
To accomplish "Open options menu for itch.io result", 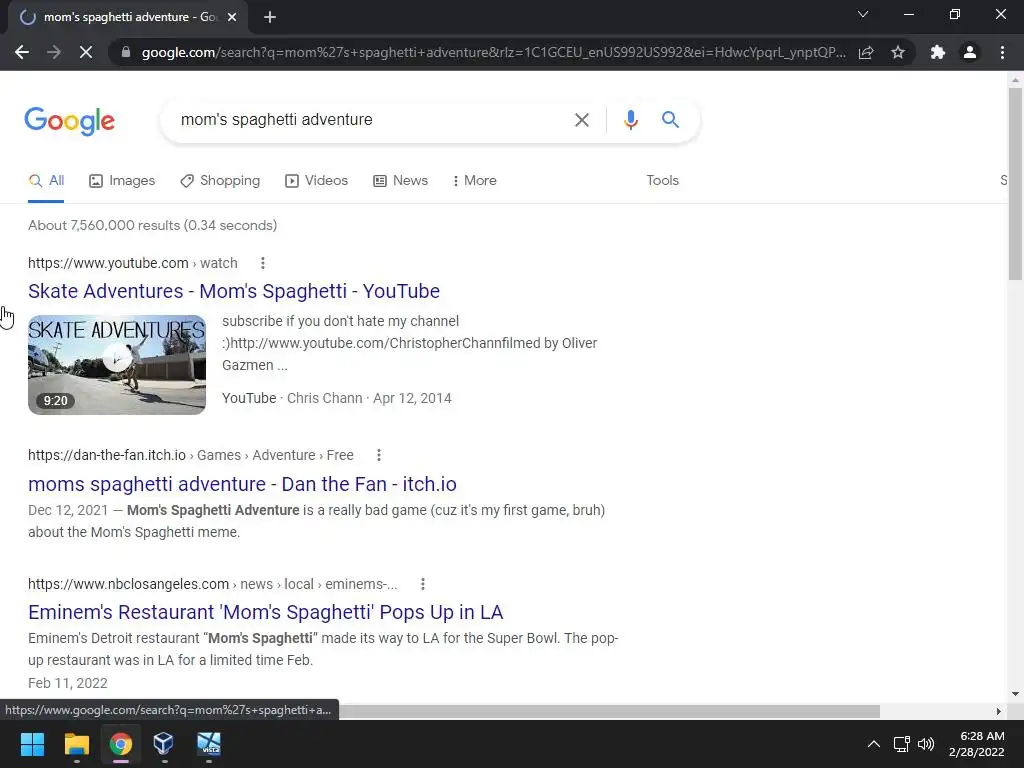I will [379, 455].
